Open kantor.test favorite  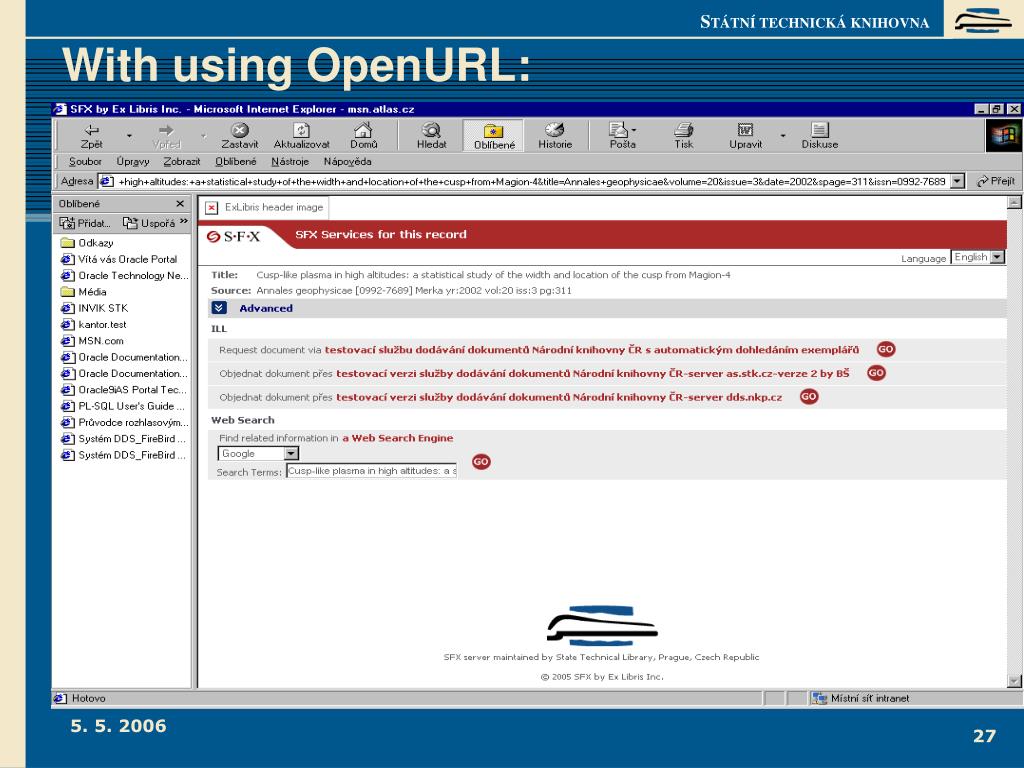pos(93,325)
